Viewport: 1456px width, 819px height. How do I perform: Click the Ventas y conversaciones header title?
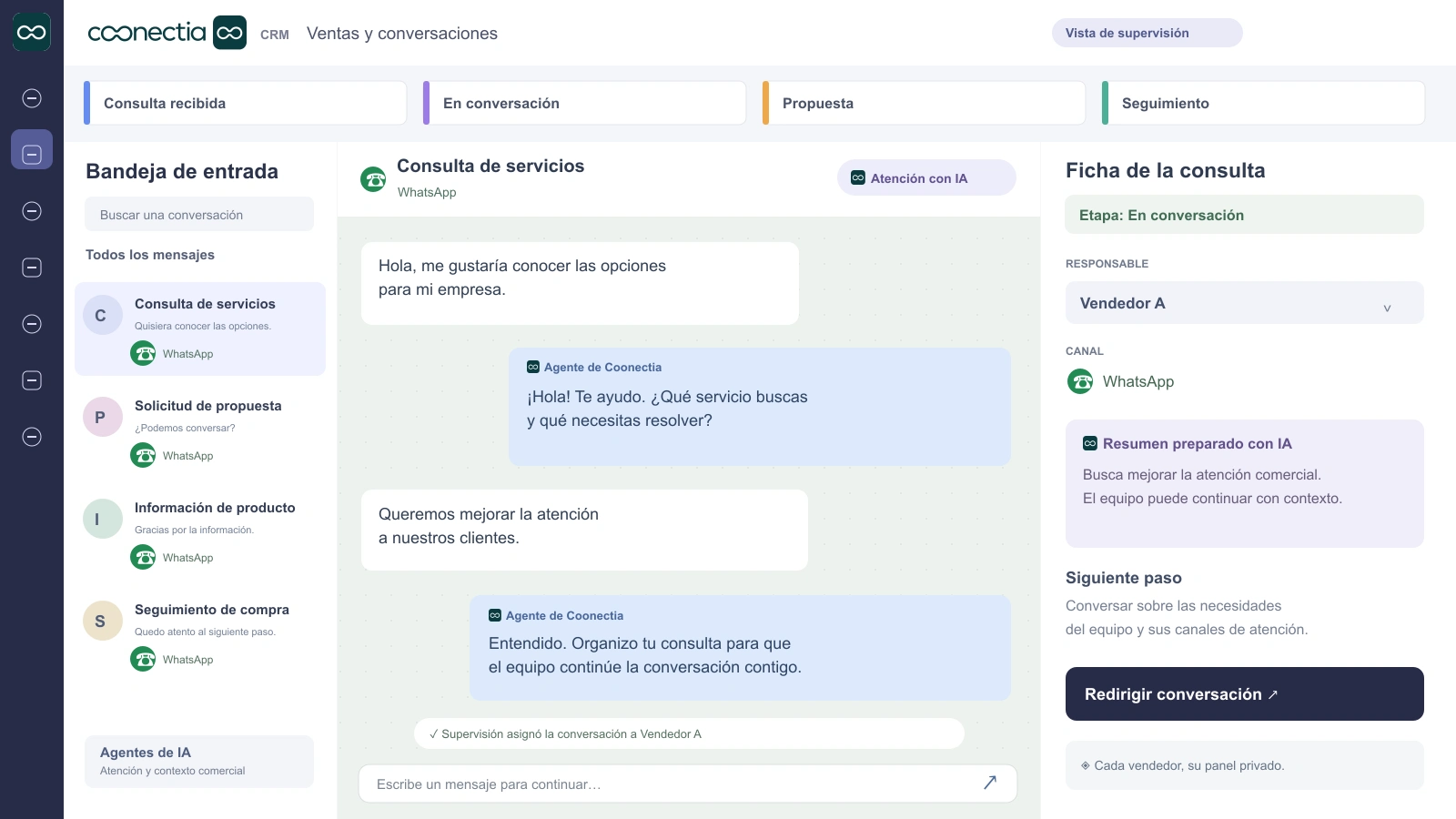402,34
